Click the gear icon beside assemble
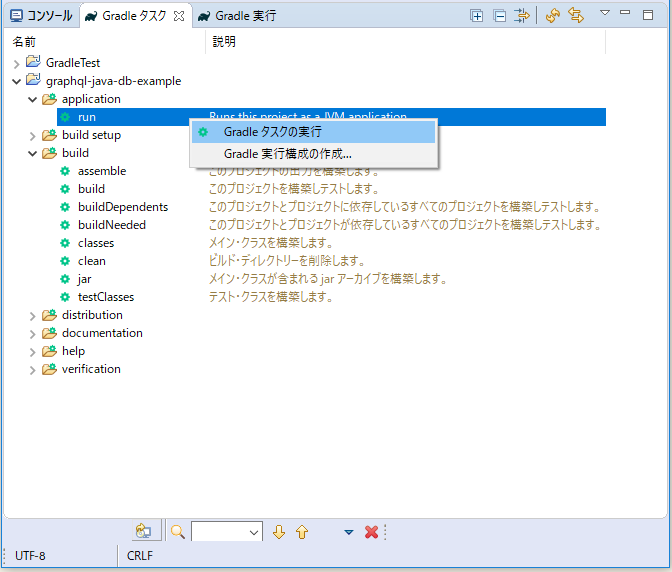This screenshot has height=572, width=672. (x=65, y=171)
